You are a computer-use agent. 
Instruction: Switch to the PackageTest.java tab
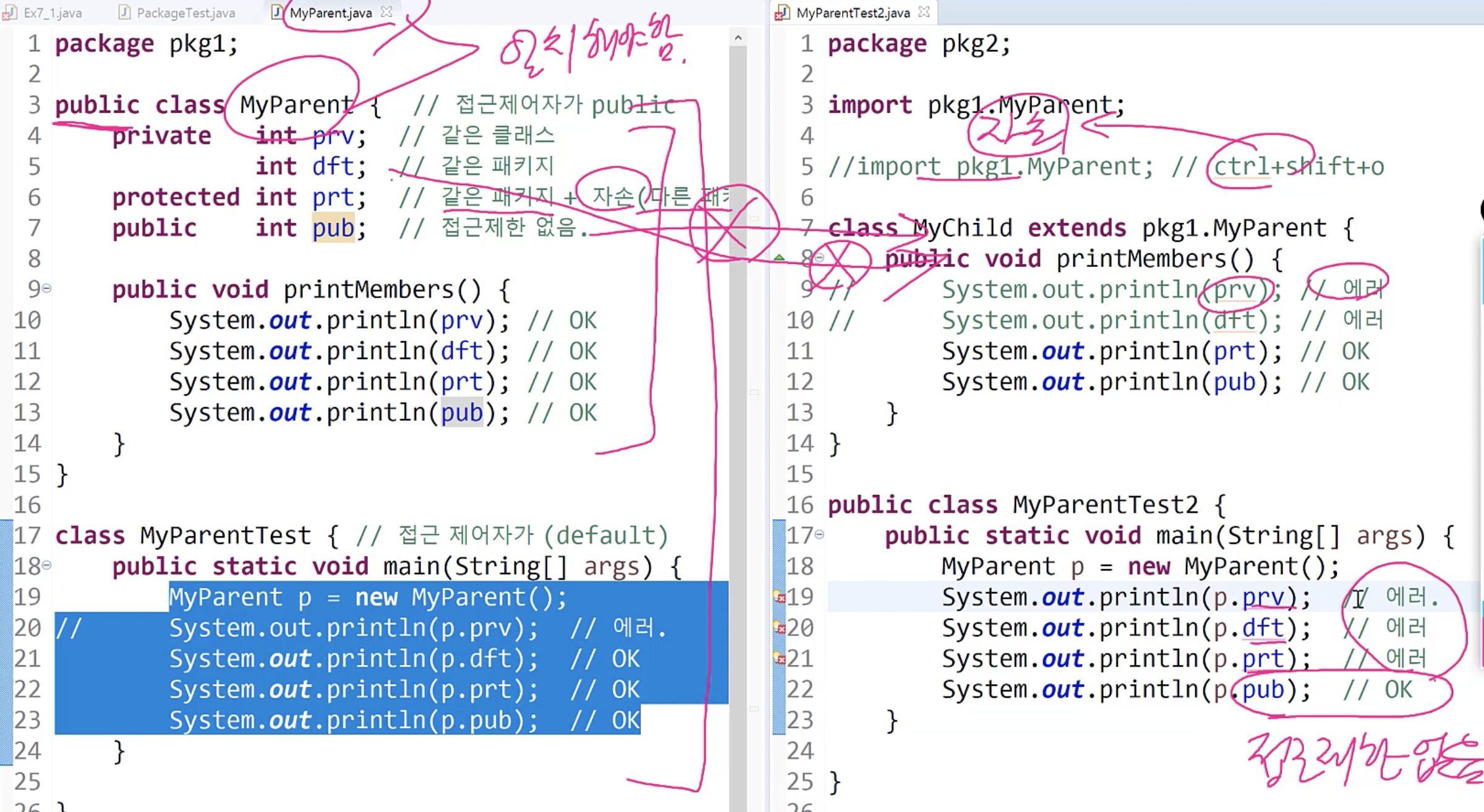[x=185, y=13]
